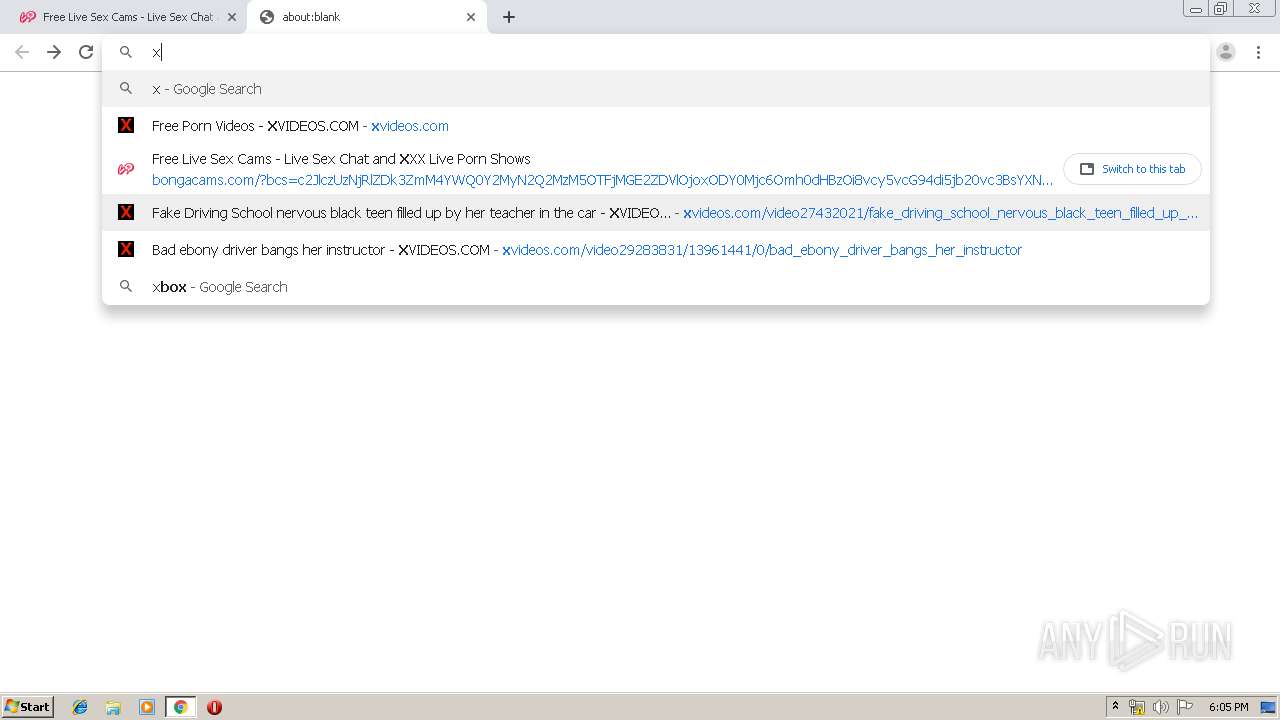This screenshot has height=720, width=1280.
Task: Choose the 'x - Google Search' suggestion
Action: pyautogui.click(x=656, y=89)
